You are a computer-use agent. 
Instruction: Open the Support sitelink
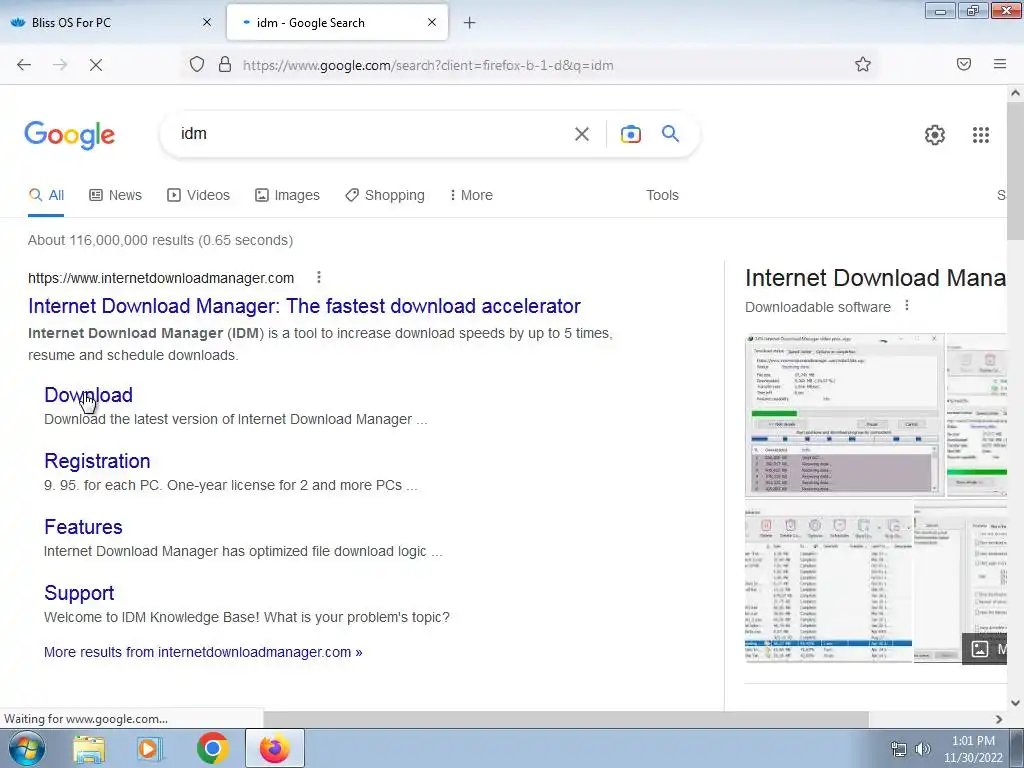(x=79, y=593)
